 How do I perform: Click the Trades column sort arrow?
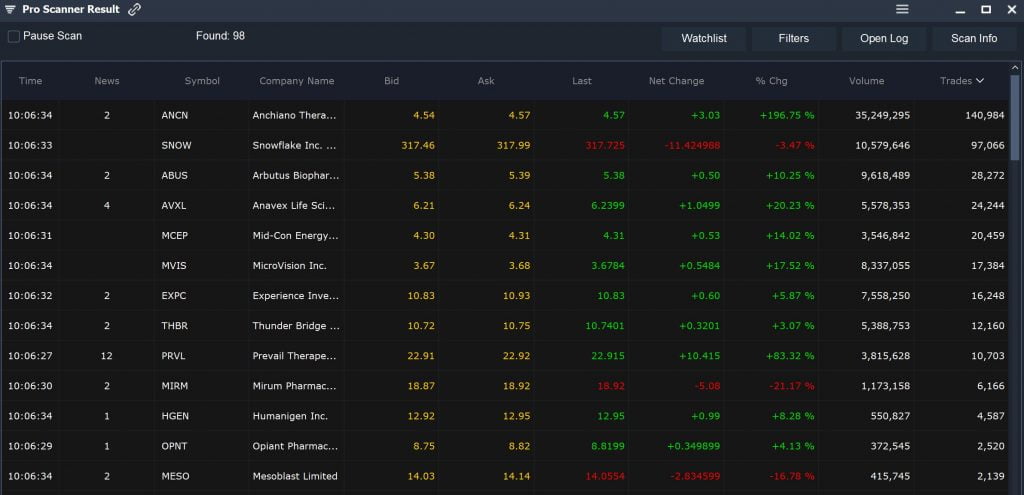point(980,81)
